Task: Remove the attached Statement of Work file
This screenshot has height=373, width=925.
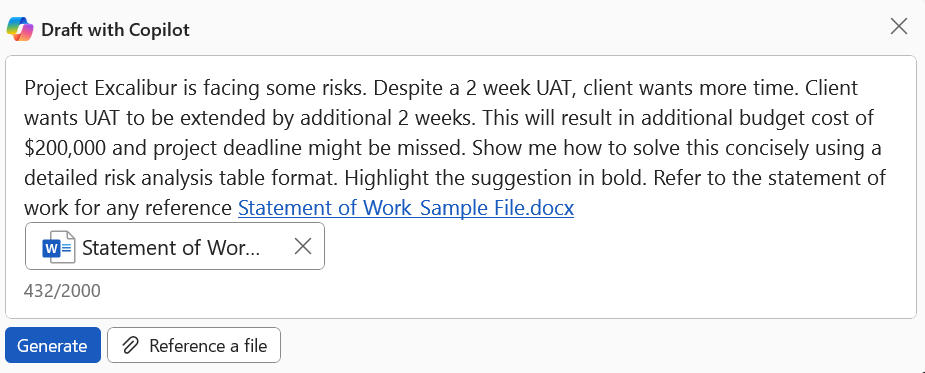Action: [x=303, y=247]
